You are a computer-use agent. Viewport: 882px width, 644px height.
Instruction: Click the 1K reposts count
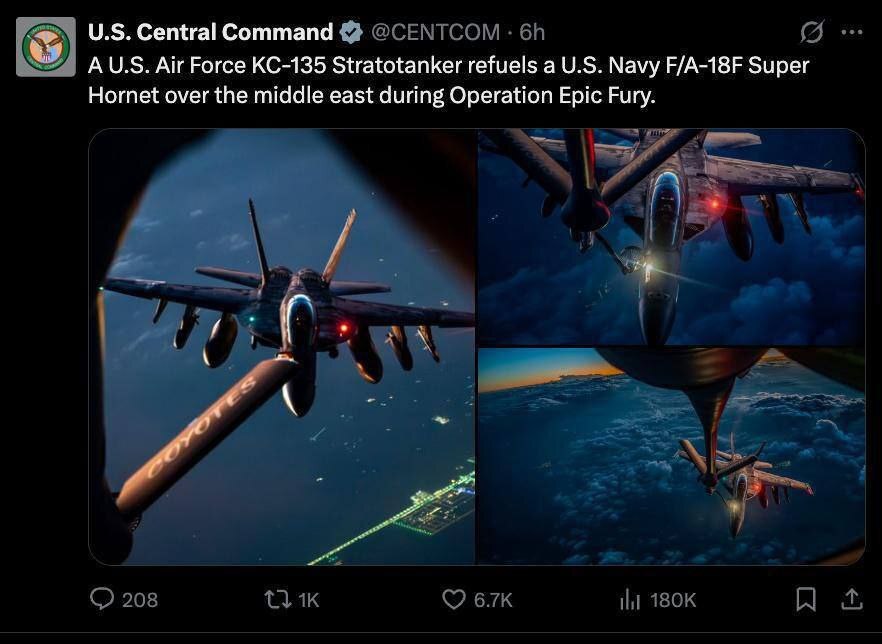(x=308, y=599)
